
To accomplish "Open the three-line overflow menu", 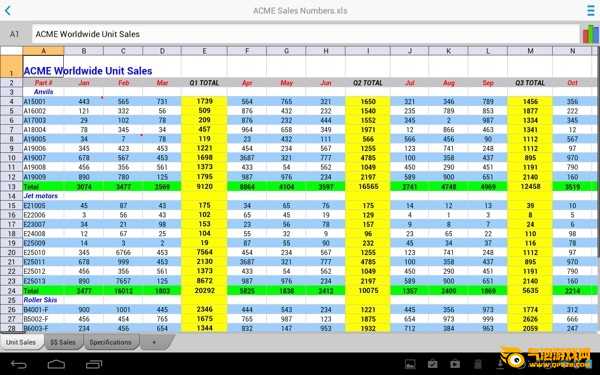I will tap(591, 10).
